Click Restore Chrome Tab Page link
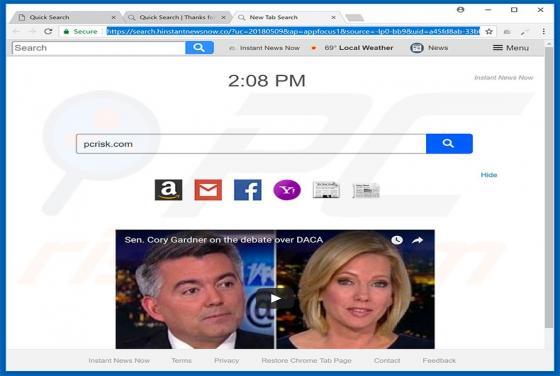The width and height of the screenshot is (560, 376). pos(306,361)
